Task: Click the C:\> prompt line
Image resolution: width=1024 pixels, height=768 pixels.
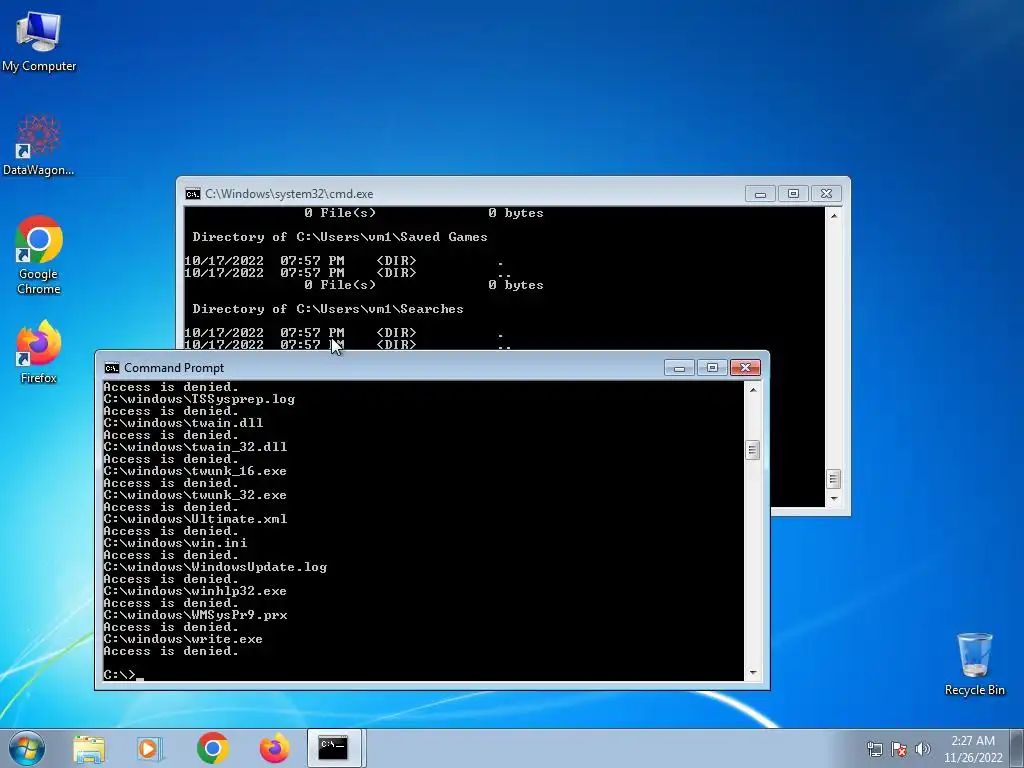Action: click(x=123, y=675)
